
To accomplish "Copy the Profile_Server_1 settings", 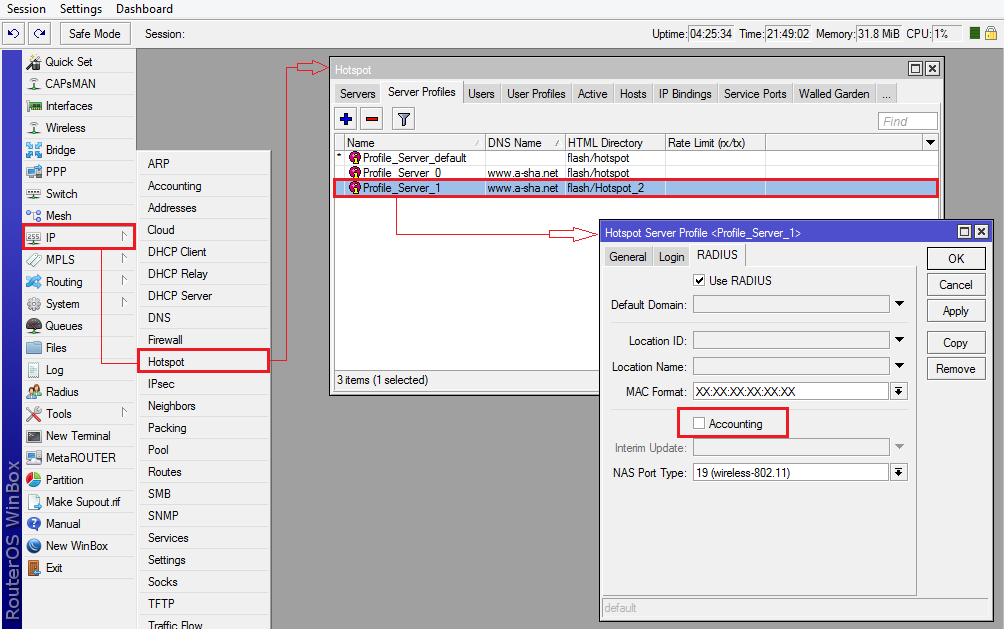I will [x=955, y=342].
